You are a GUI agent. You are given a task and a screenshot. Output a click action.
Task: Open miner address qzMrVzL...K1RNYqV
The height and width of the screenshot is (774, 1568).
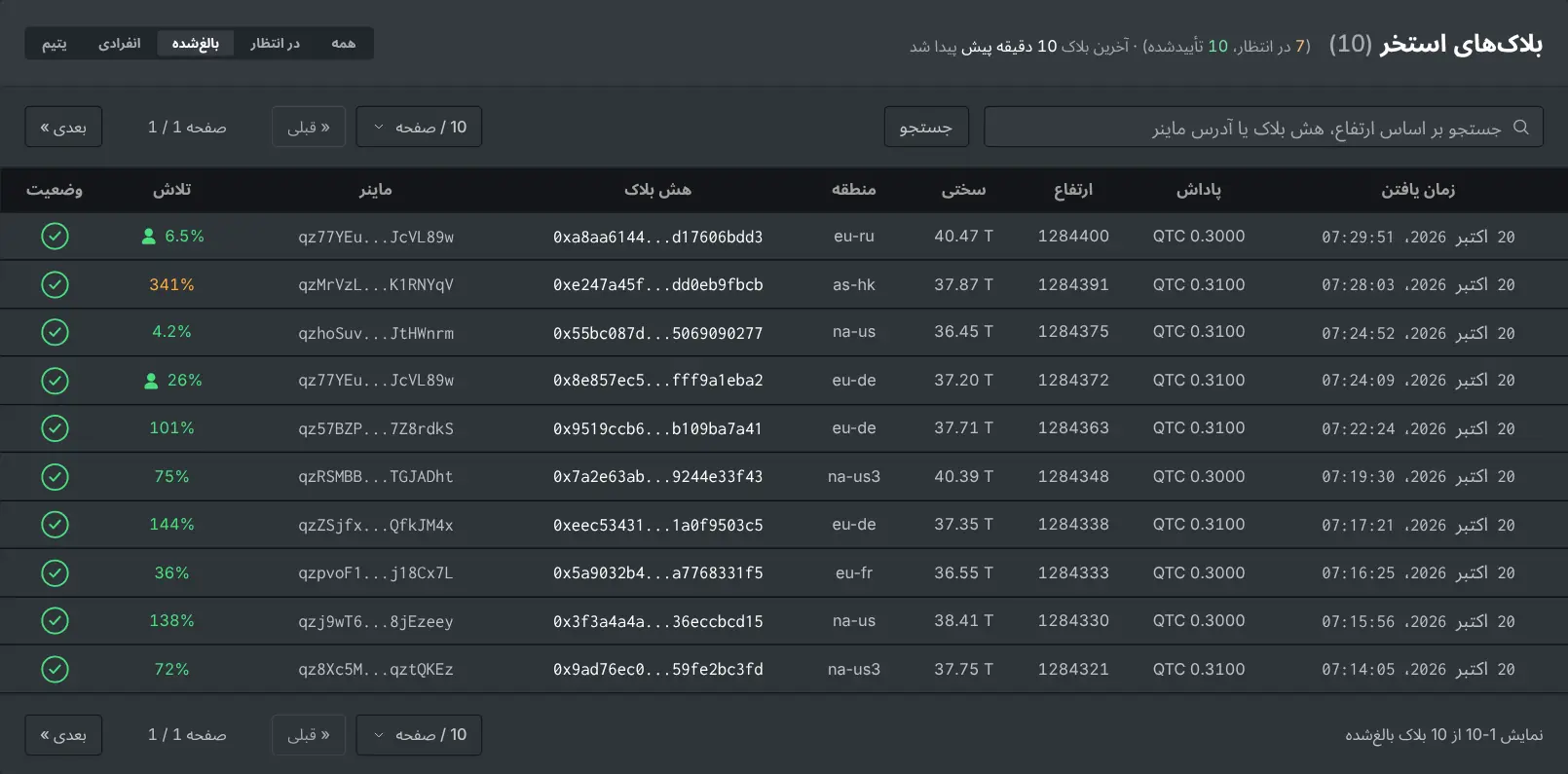click(376, 284)
